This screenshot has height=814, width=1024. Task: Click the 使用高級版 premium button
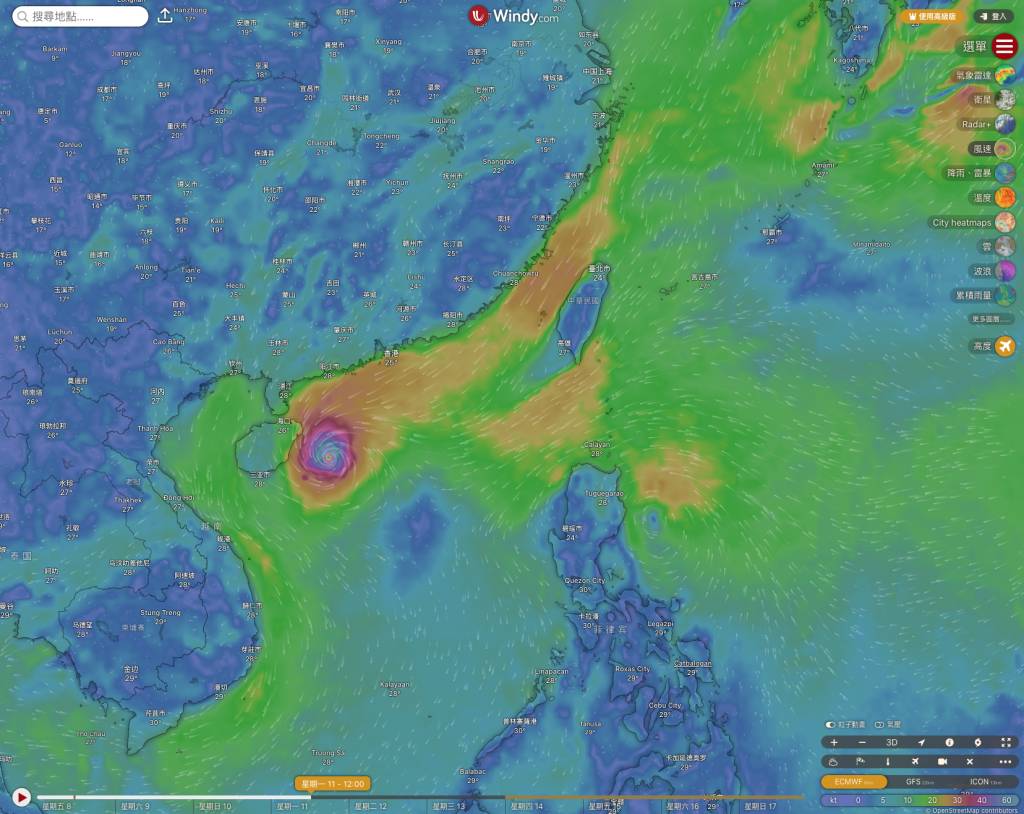(x=932, y=16)
